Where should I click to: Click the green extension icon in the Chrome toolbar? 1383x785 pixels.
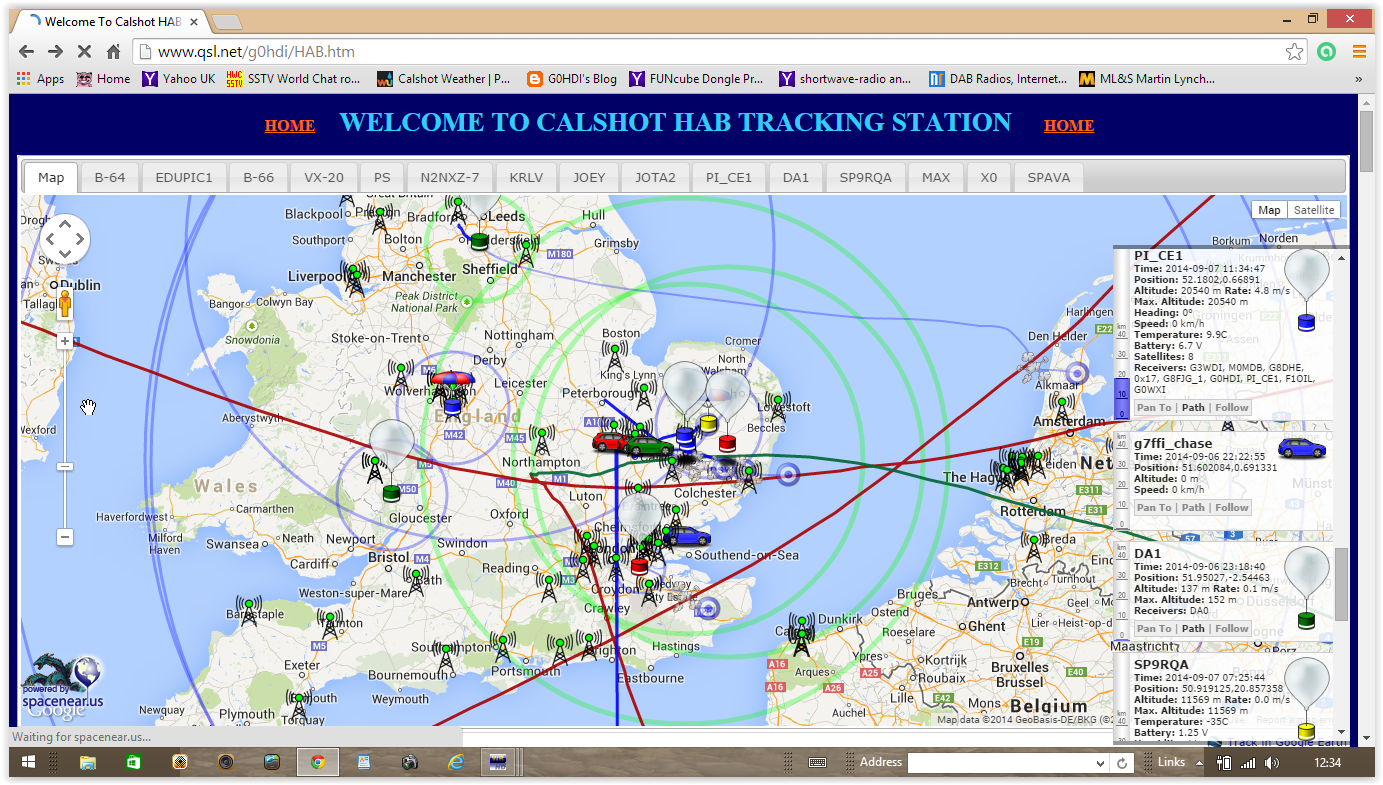(1326, 52)
